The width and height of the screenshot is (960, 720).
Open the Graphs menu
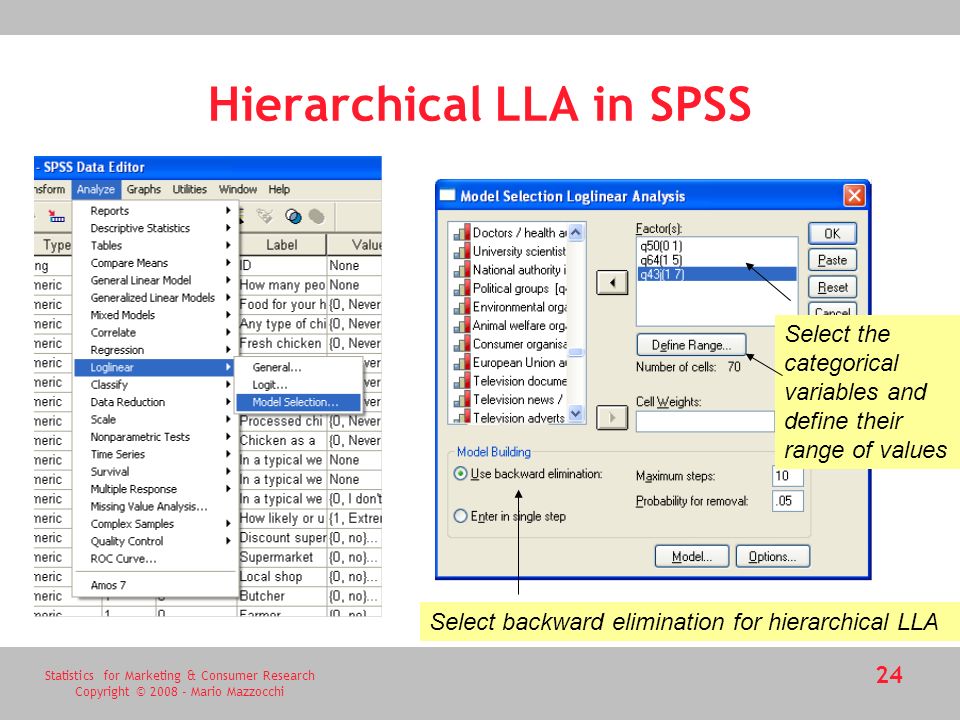pos(144,189)
